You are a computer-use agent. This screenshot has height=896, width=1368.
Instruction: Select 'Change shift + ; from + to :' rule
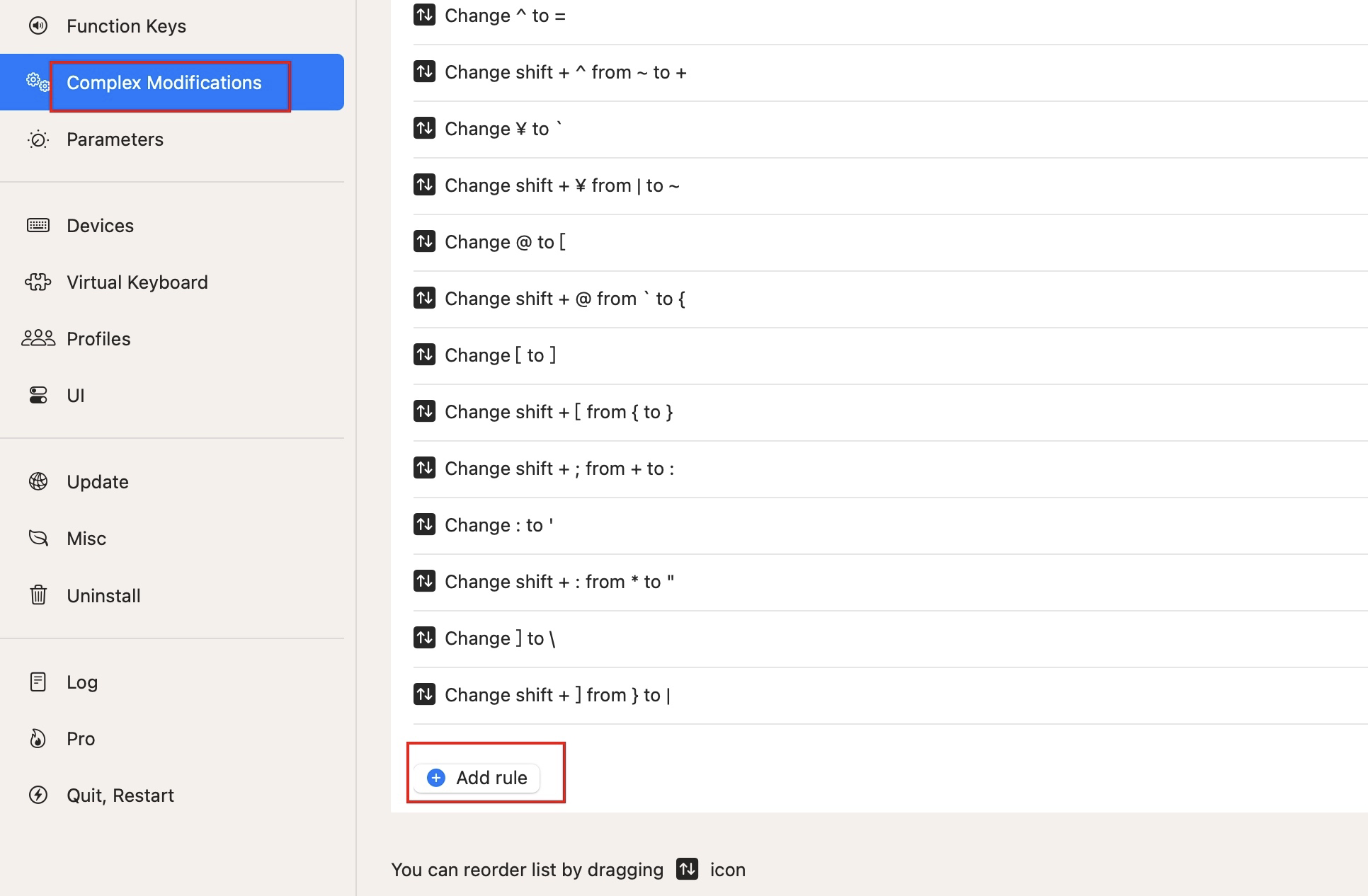559,469
